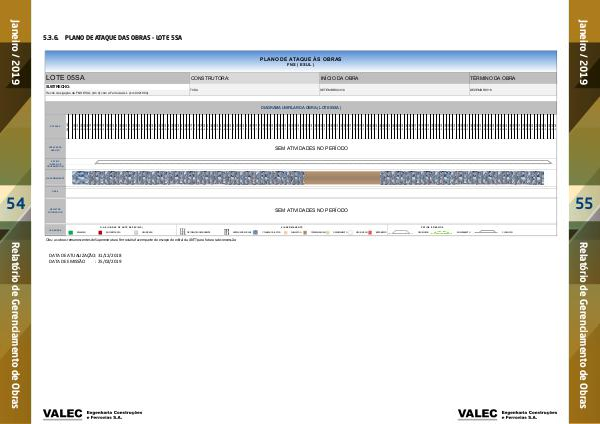This screenshot has height=424, width=600.
Task: Click the DATA DE EMISSÃO date line
Action: click(83, 261)
